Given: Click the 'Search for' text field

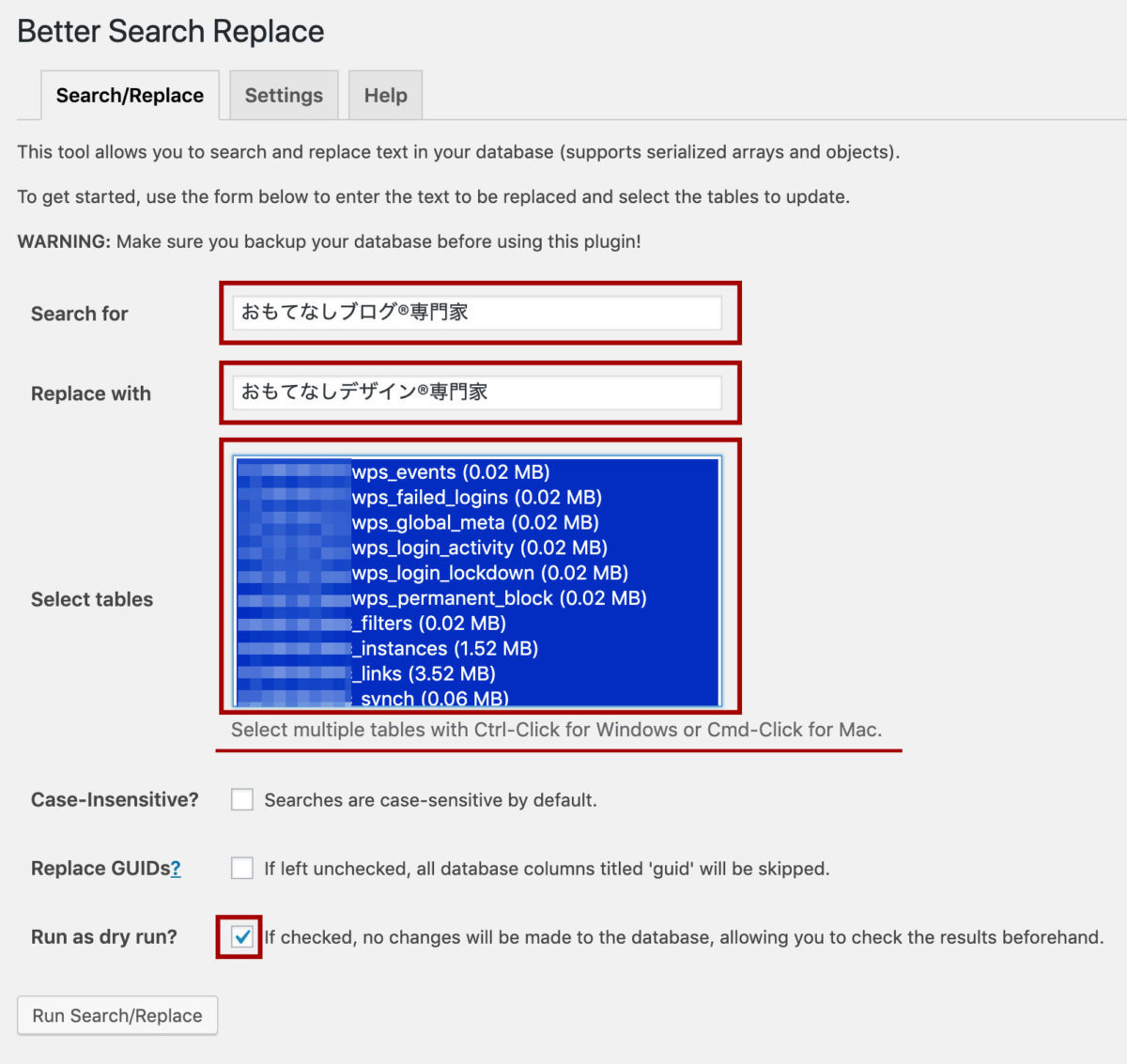Looking at the screenshot, I should tap(477, 313).
